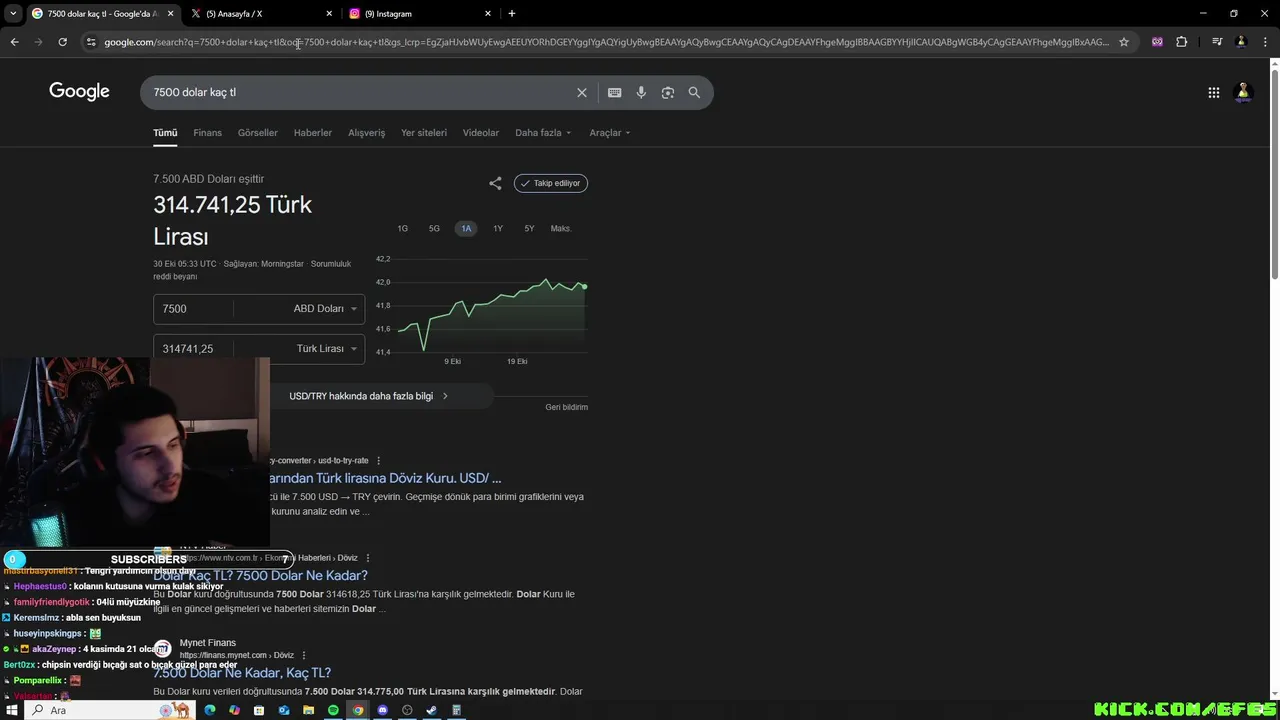Expand the 'Daha fazla' search menu
The image size is (1280, 720).
543,132
